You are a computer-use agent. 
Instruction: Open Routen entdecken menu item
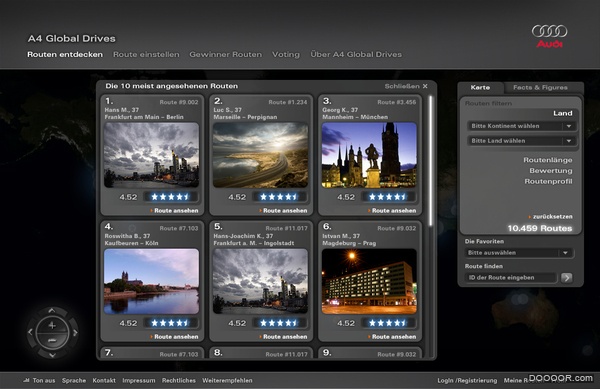(65, 54)
